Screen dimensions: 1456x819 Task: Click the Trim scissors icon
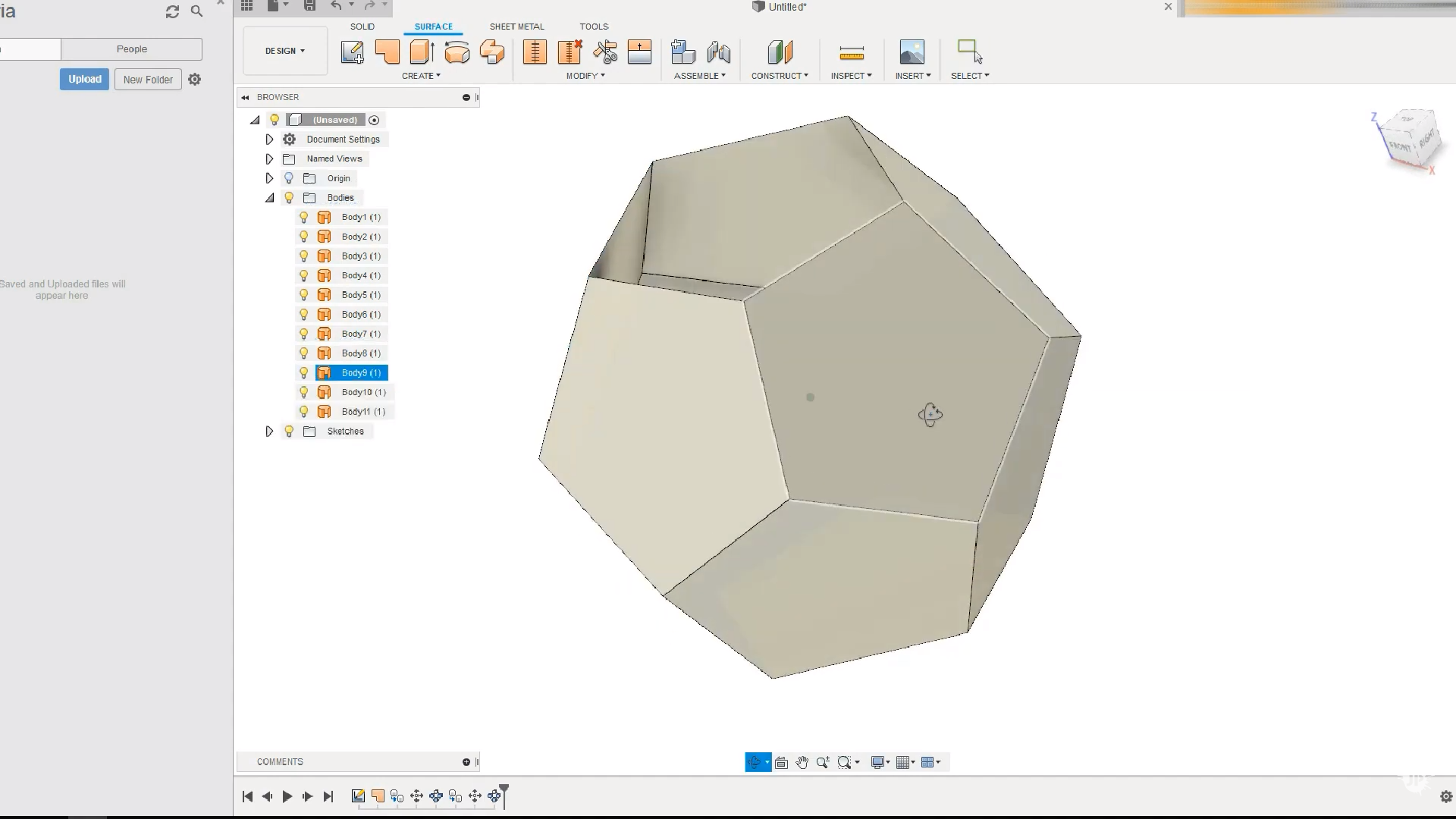point(605,52)
